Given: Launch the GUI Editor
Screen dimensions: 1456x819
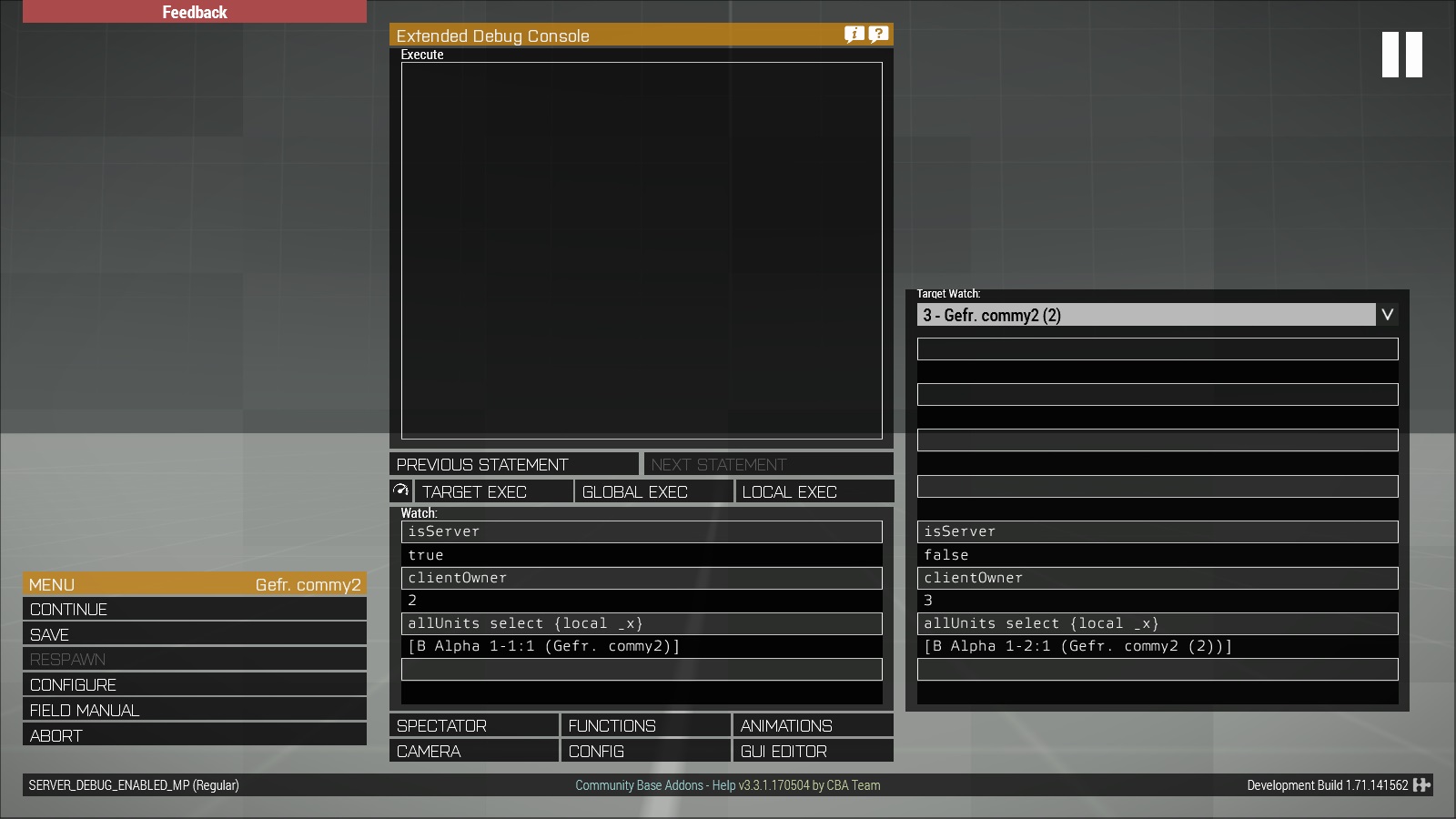Looking at the screenshot, I should 813,751.
